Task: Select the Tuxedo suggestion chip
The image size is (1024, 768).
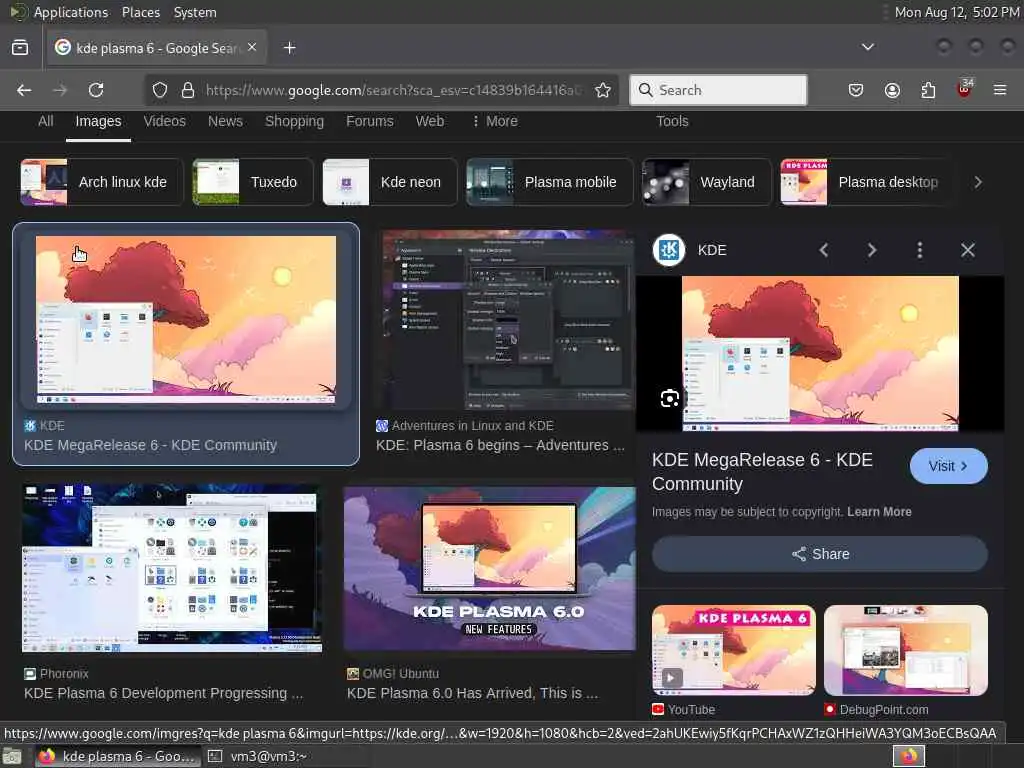Action: click(x=253, y=182)
